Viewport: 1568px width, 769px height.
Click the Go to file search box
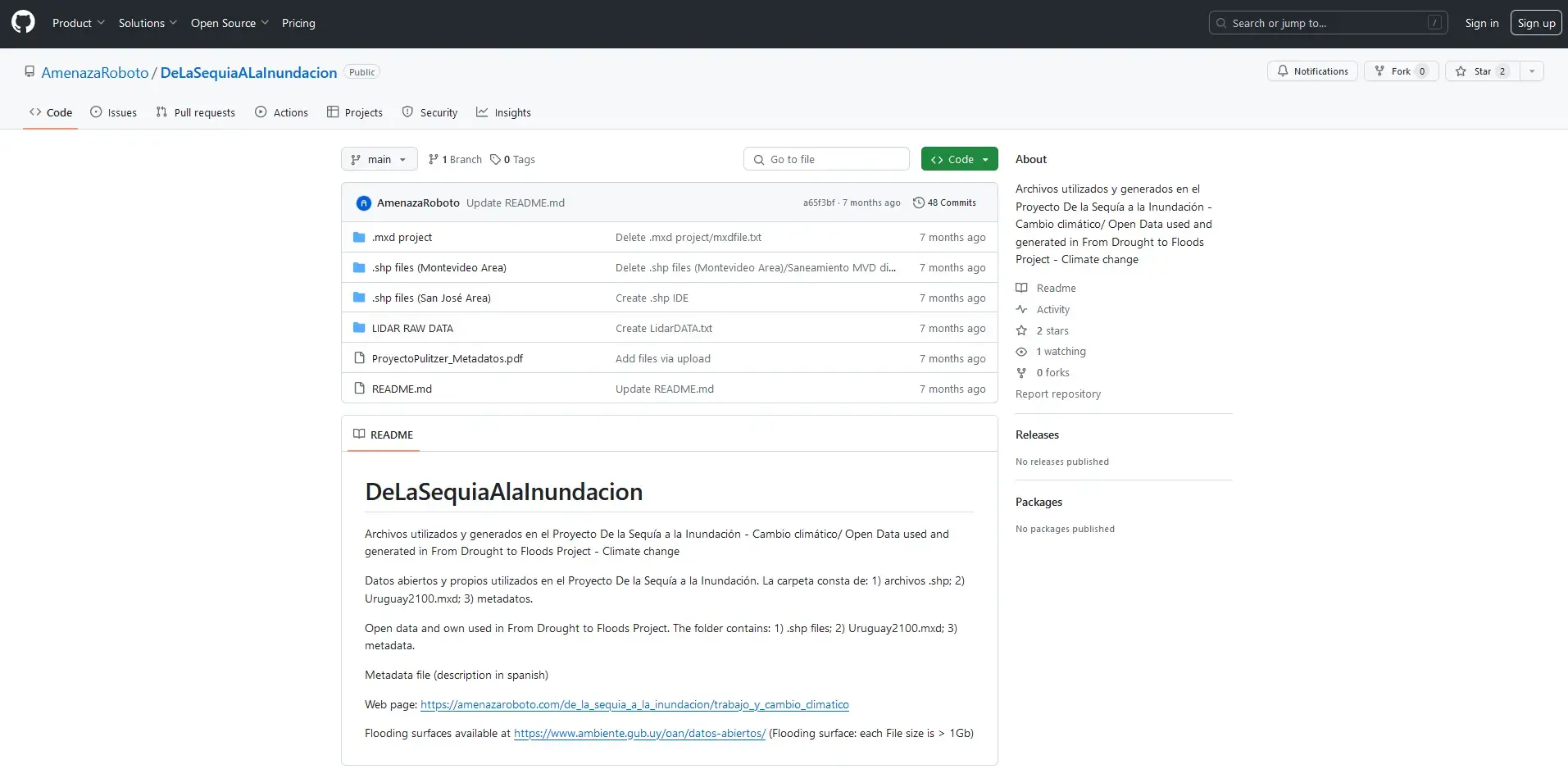826,159
